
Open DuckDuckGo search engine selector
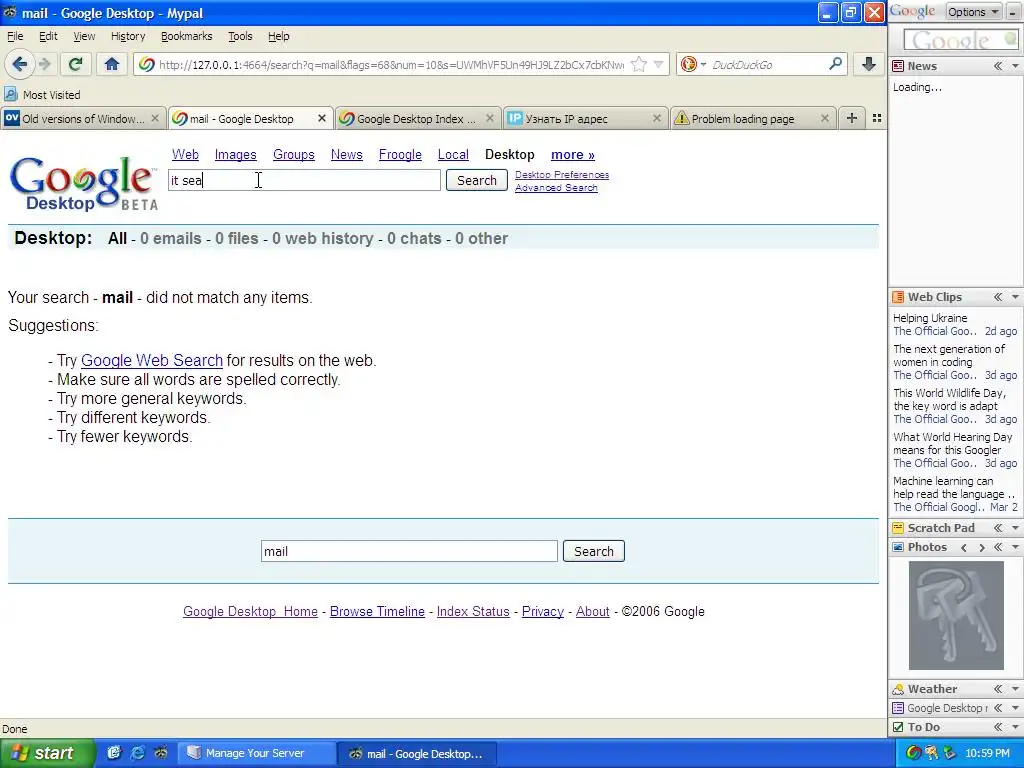pyautogui.click(x=693, y=64)
